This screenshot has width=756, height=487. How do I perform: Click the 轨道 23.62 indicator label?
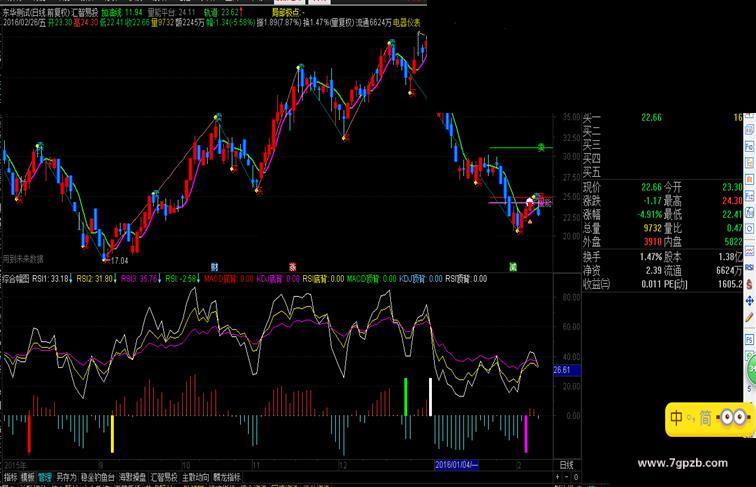[x=222, y=12]
